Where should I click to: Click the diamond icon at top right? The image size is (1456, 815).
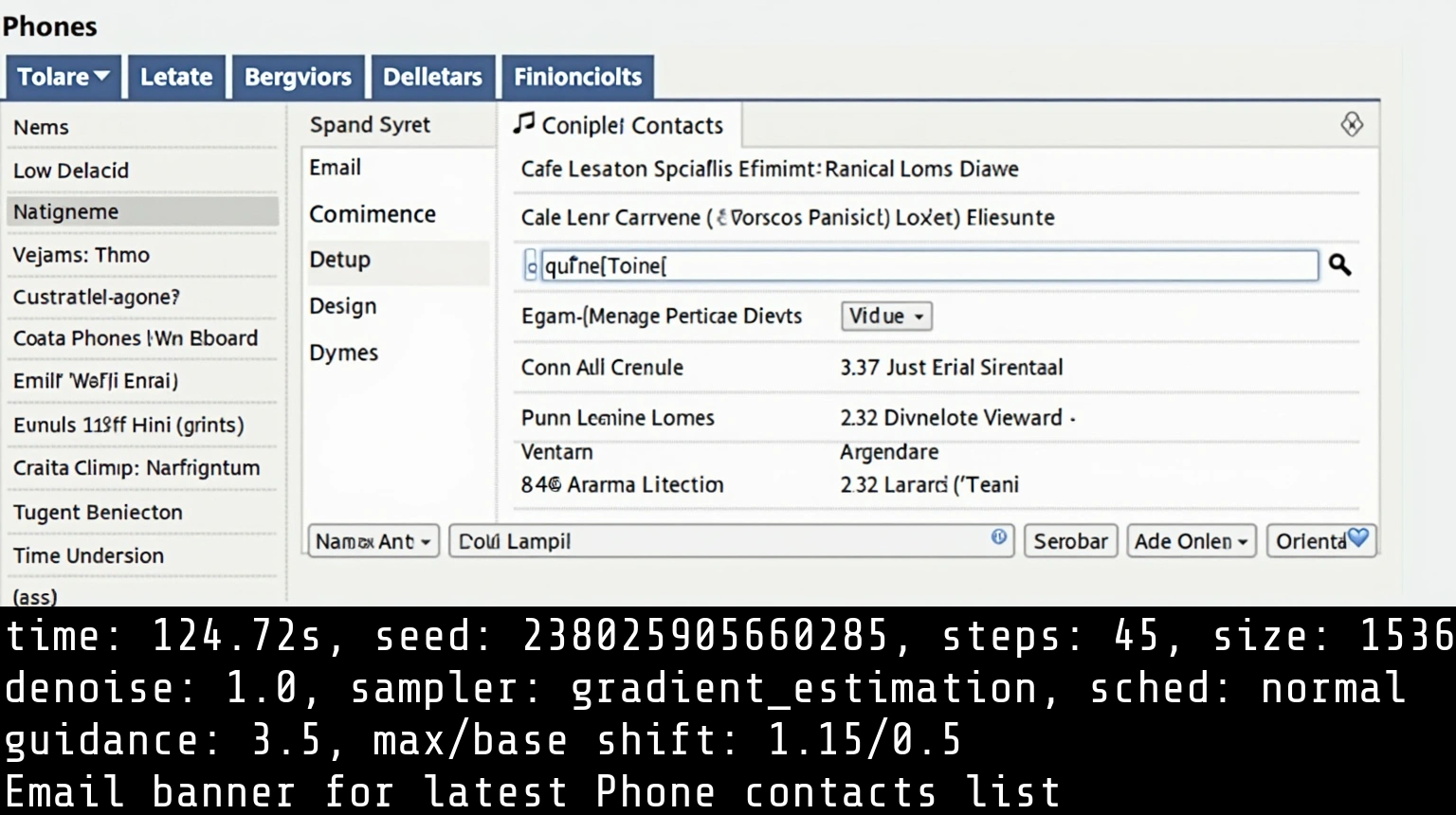(1352, 124)
